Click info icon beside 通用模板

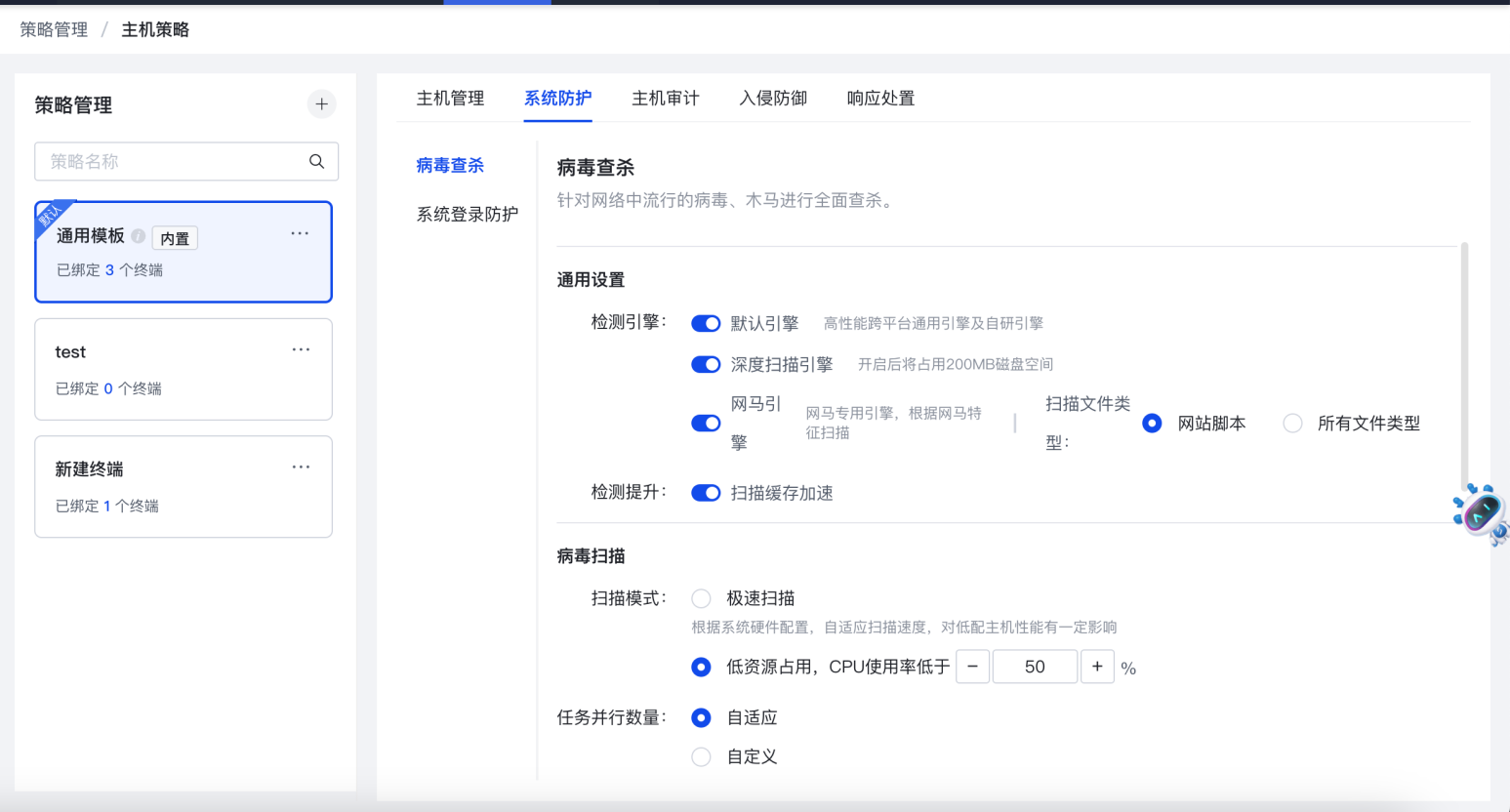139,236
